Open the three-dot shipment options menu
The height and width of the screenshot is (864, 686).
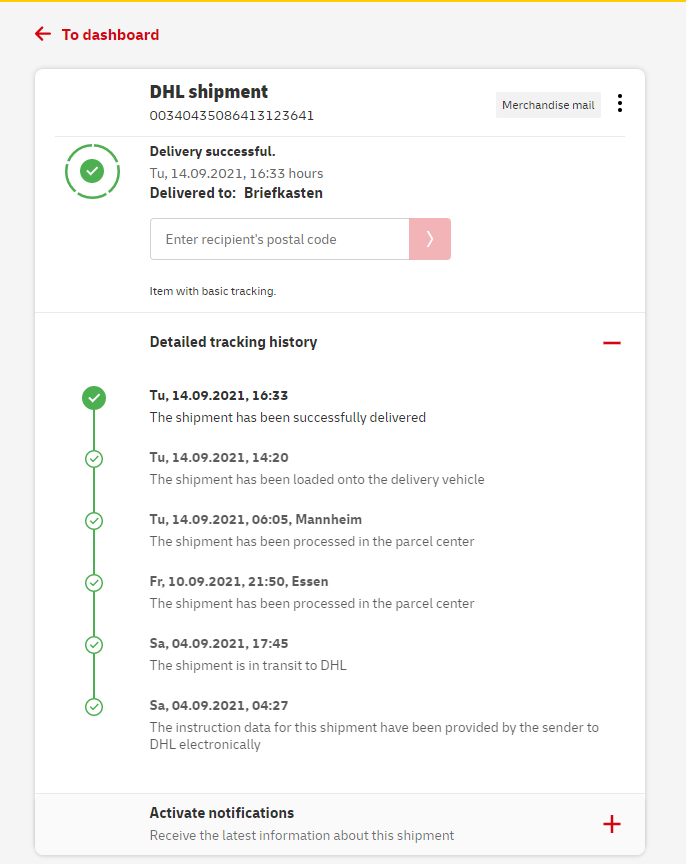click(620, 103)
